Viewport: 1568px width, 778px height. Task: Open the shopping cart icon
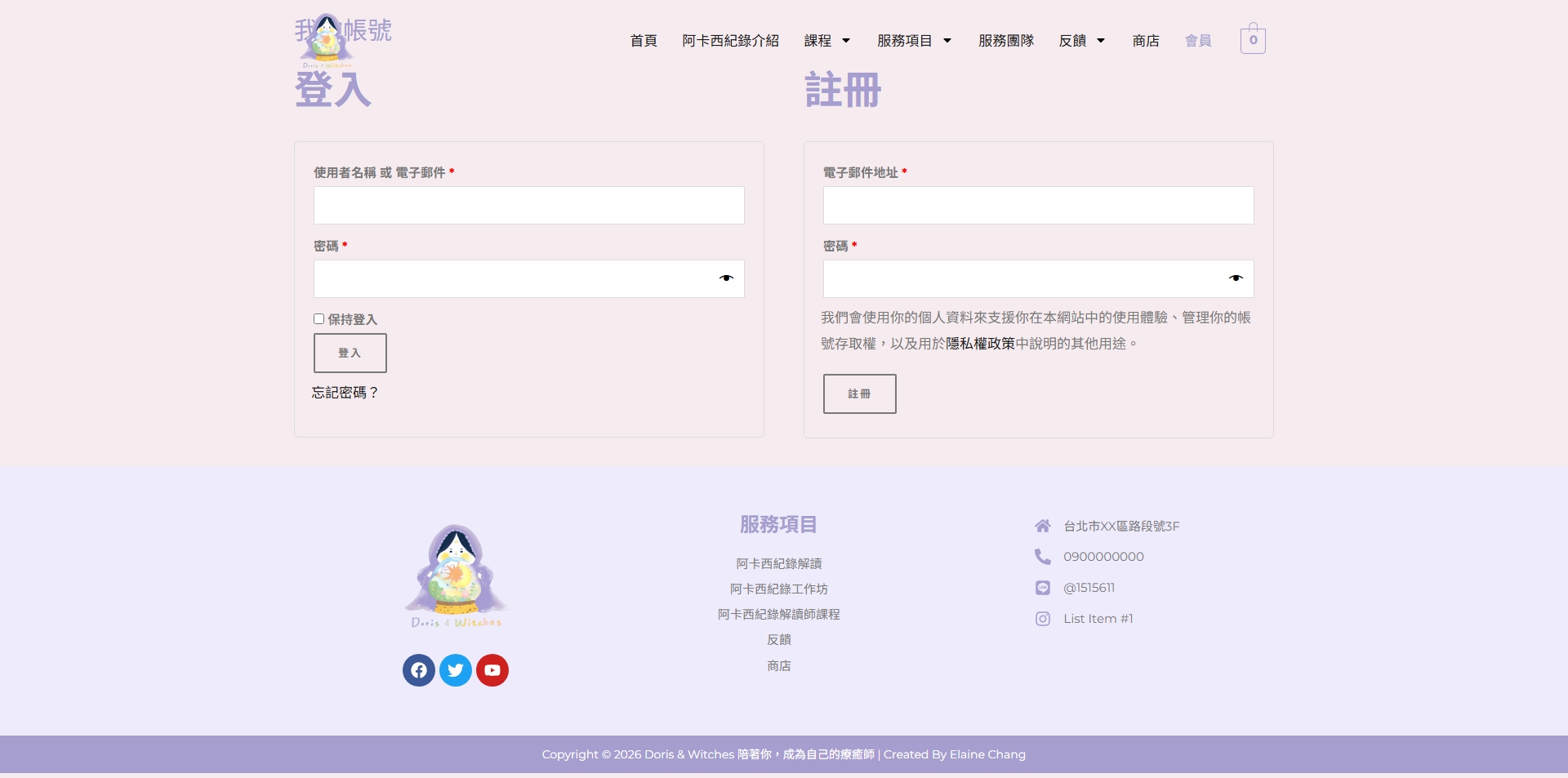(1252, 39)
